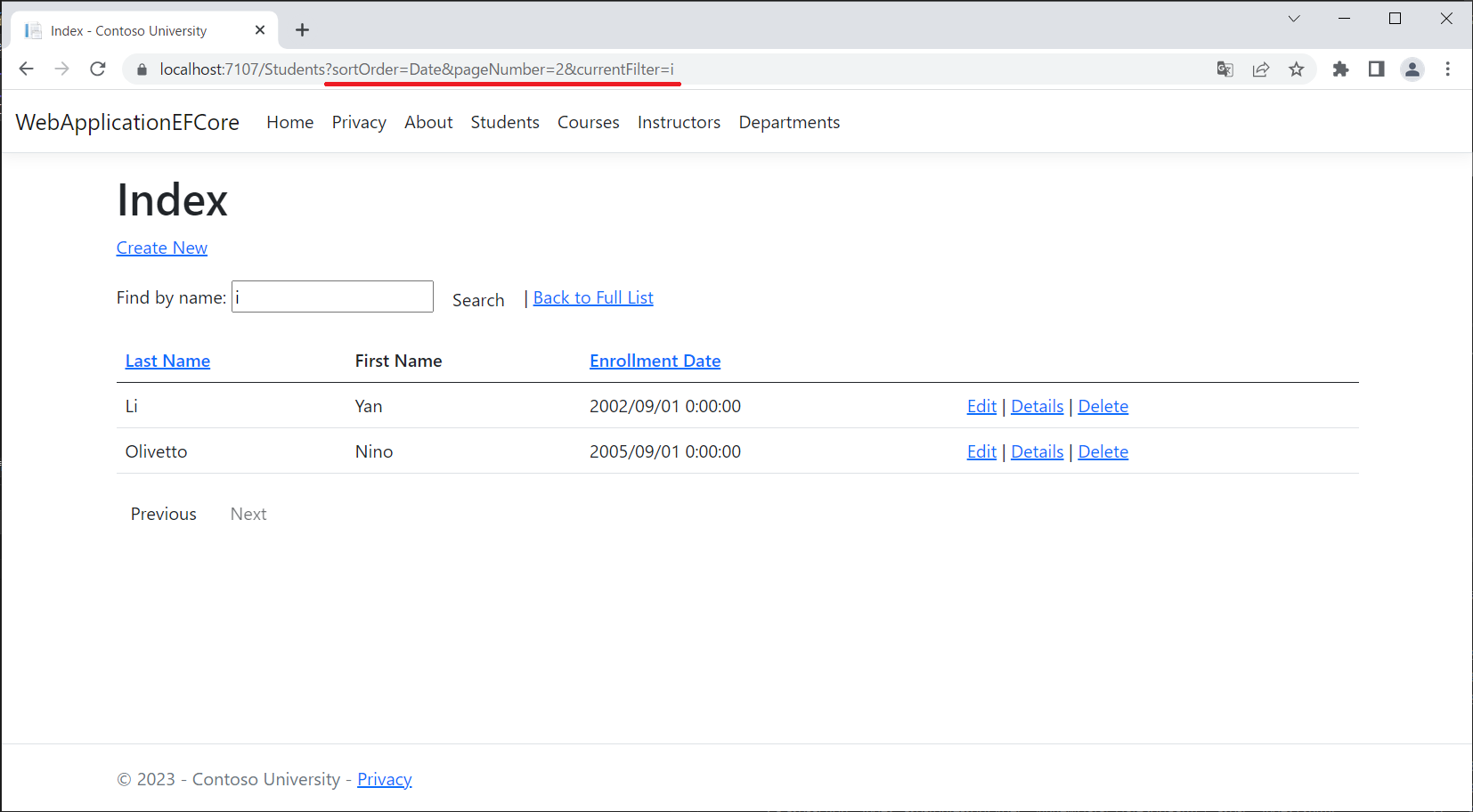1473x812 pixels.
Task: Click the Find by name text box
Action: [x=332, y=296]
